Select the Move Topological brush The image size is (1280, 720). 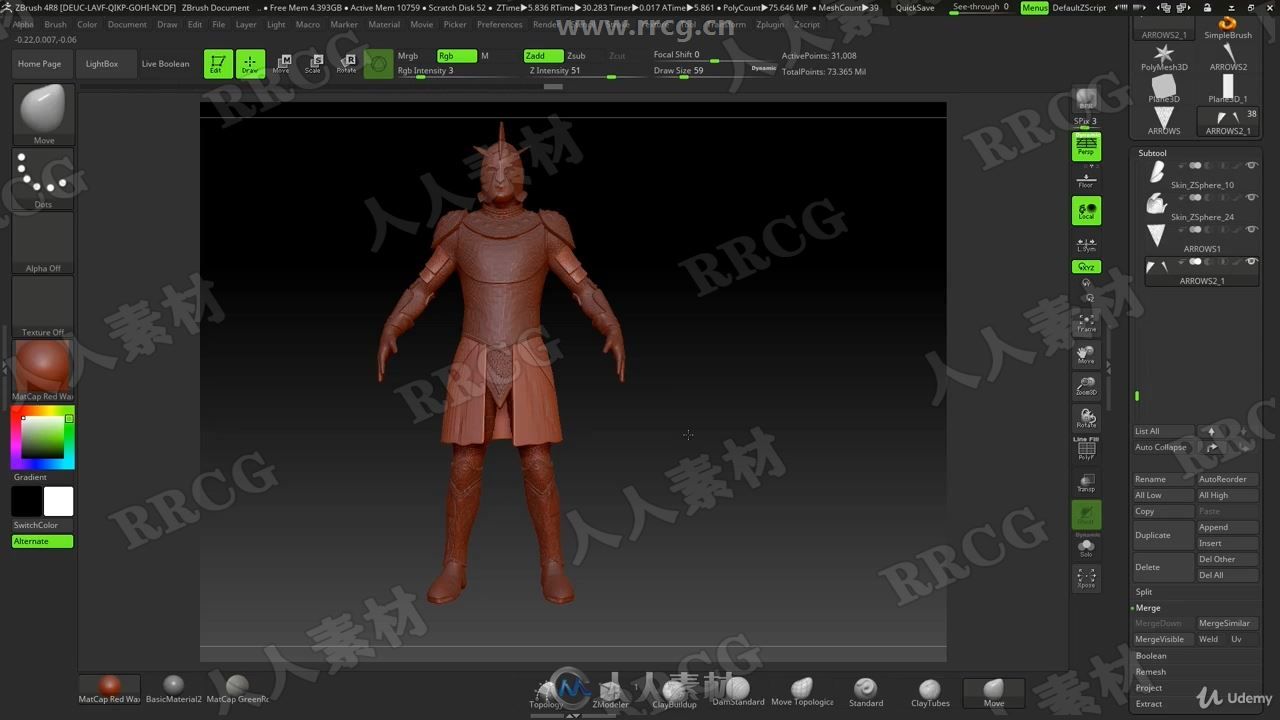802,693
